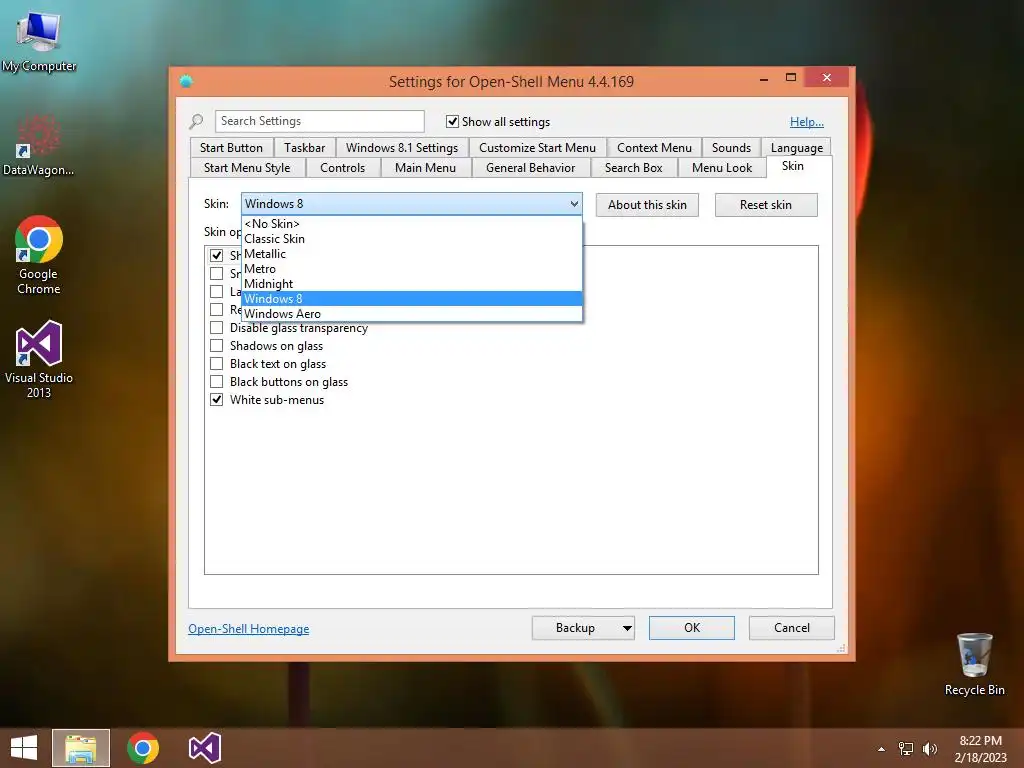Uncheck the first checked skin option
1024x768 pixels.
(x=216, y=255)
